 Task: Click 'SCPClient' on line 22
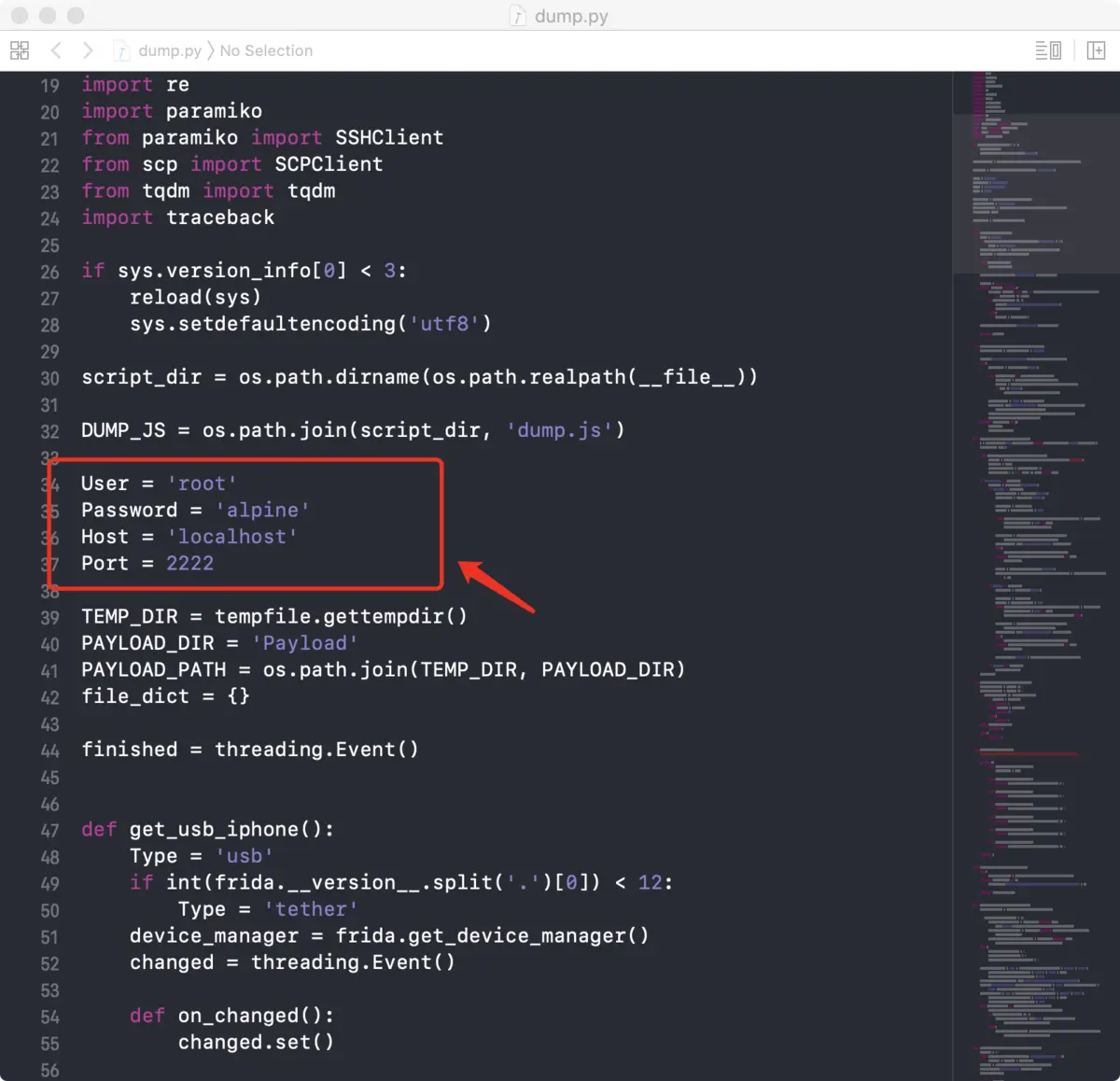coord(329,164)
